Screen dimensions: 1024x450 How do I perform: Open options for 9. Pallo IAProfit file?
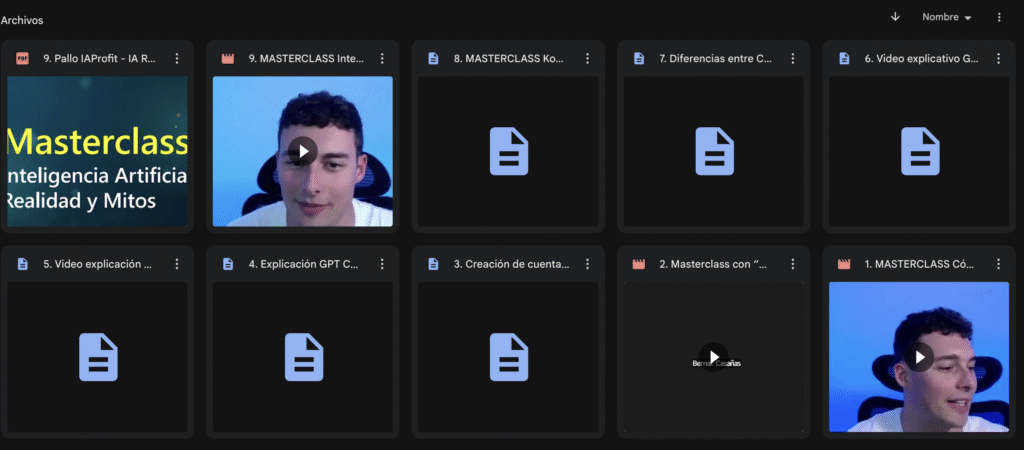tap(177, 59)
